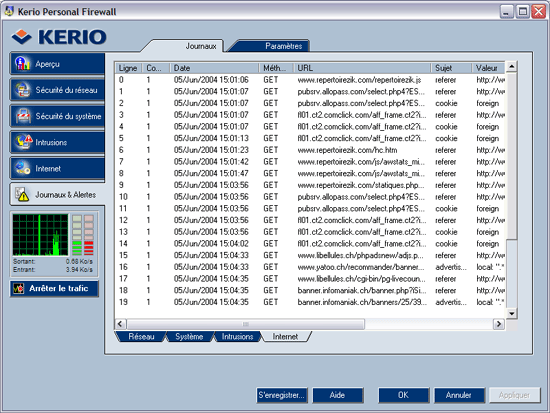Click row 2 pubsrv.allopass.com cookie URL
The width and height of the screenshot is (550, 413).
coord(361,103)
